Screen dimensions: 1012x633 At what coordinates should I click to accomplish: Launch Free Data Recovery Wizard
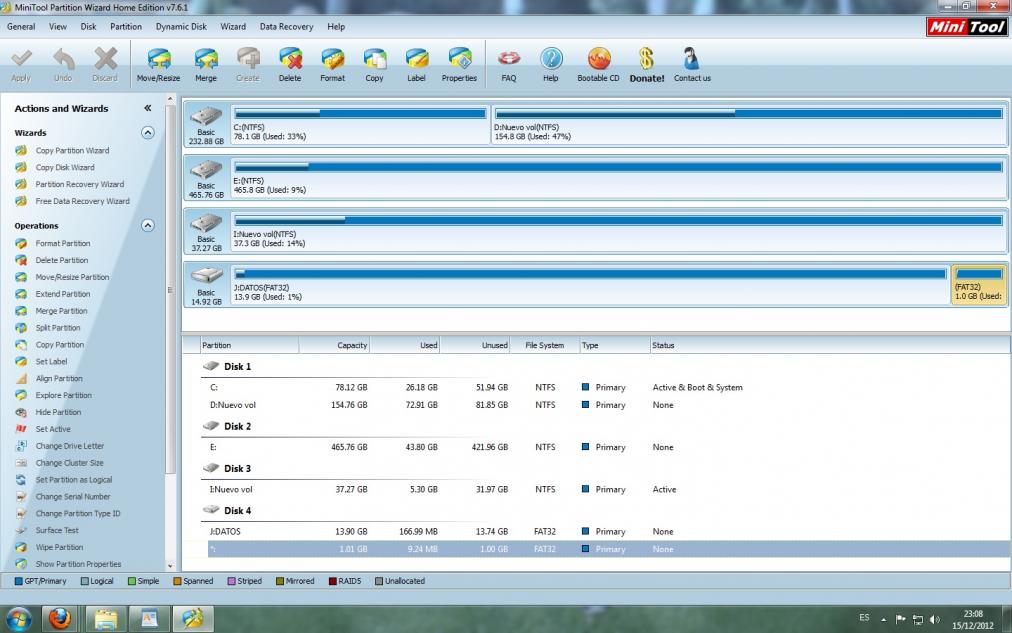click(83, 201)
